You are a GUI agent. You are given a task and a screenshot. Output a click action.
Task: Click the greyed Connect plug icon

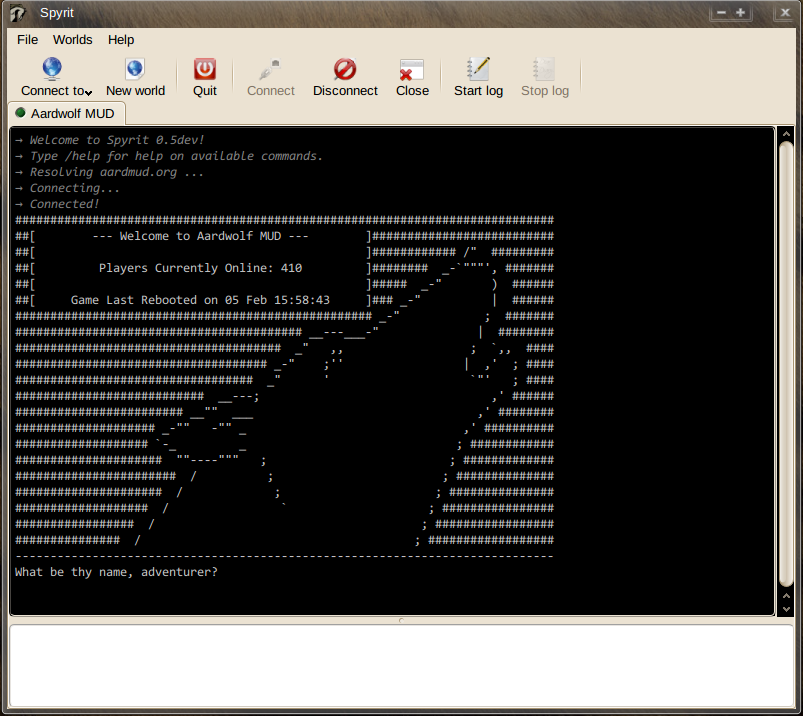270,69
